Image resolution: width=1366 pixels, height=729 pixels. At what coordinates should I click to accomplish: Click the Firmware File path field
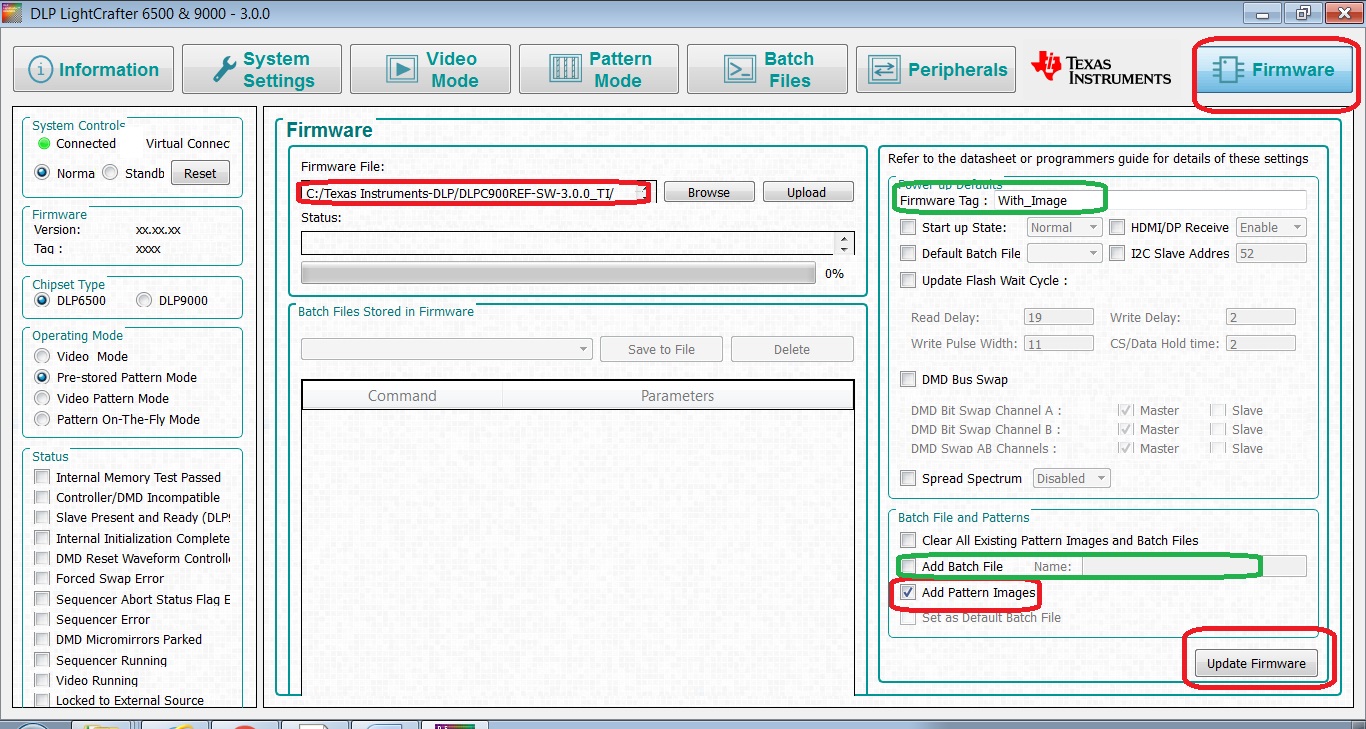(x=478, y=192)
